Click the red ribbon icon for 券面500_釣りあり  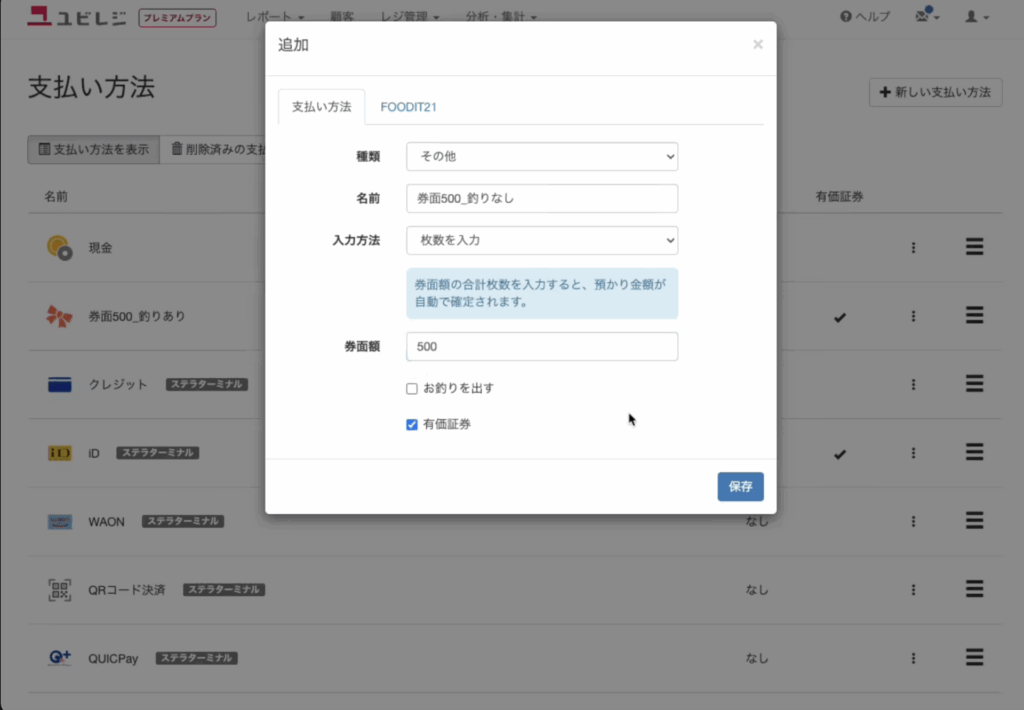[60, 316]
